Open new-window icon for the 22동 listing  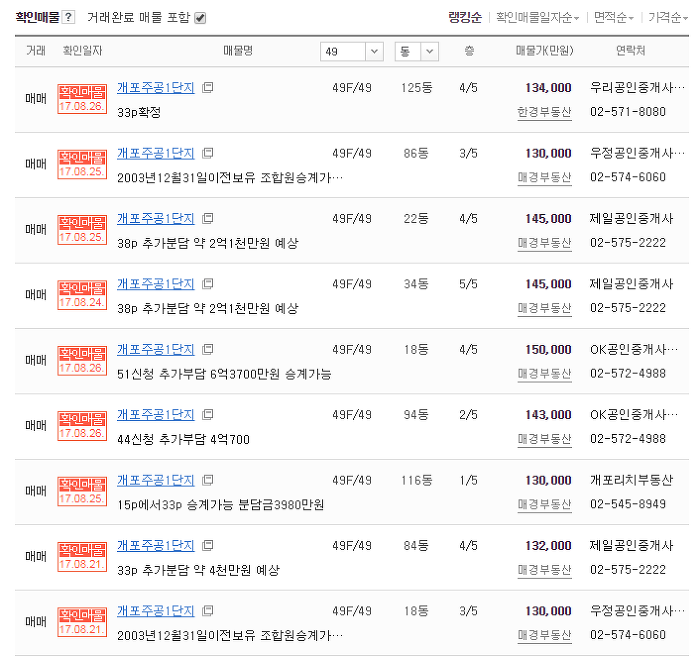tap(208, 218)
